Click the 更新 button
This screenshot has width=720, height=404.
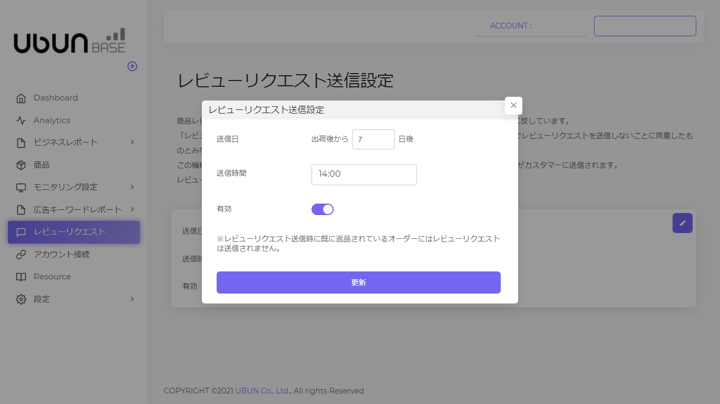(x=359, y=282)
